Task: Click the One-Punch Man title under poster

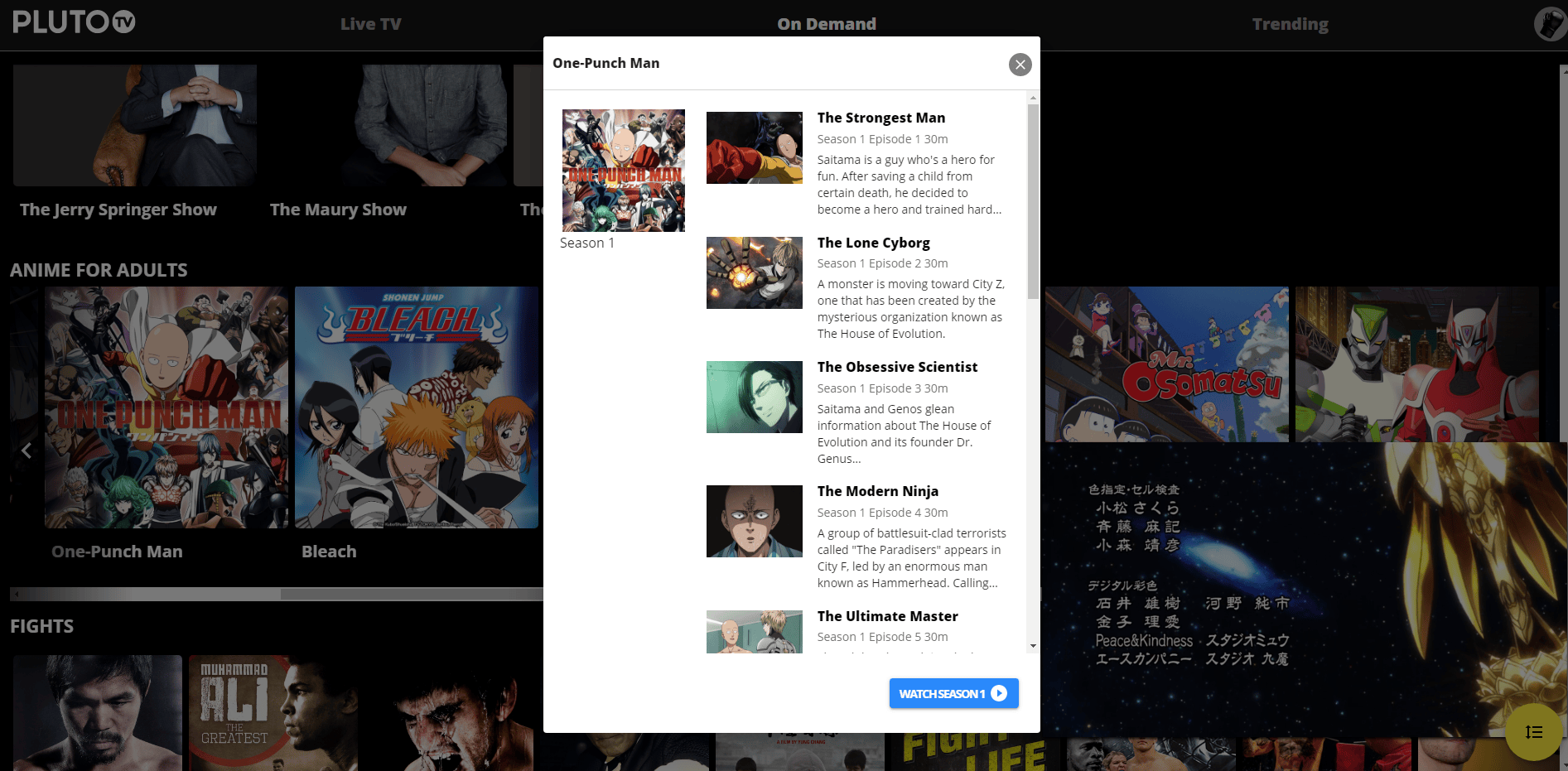Action: click(x=117, y=552)
